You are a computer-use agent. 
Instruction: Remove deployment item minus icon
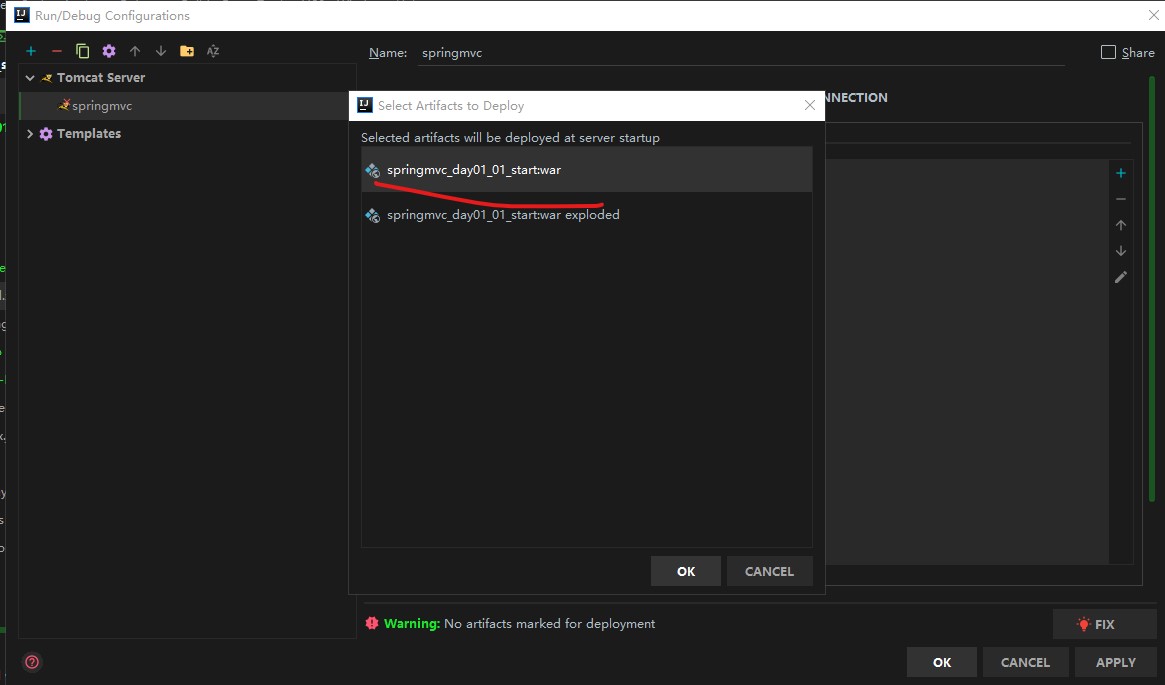pos(1120,199)
